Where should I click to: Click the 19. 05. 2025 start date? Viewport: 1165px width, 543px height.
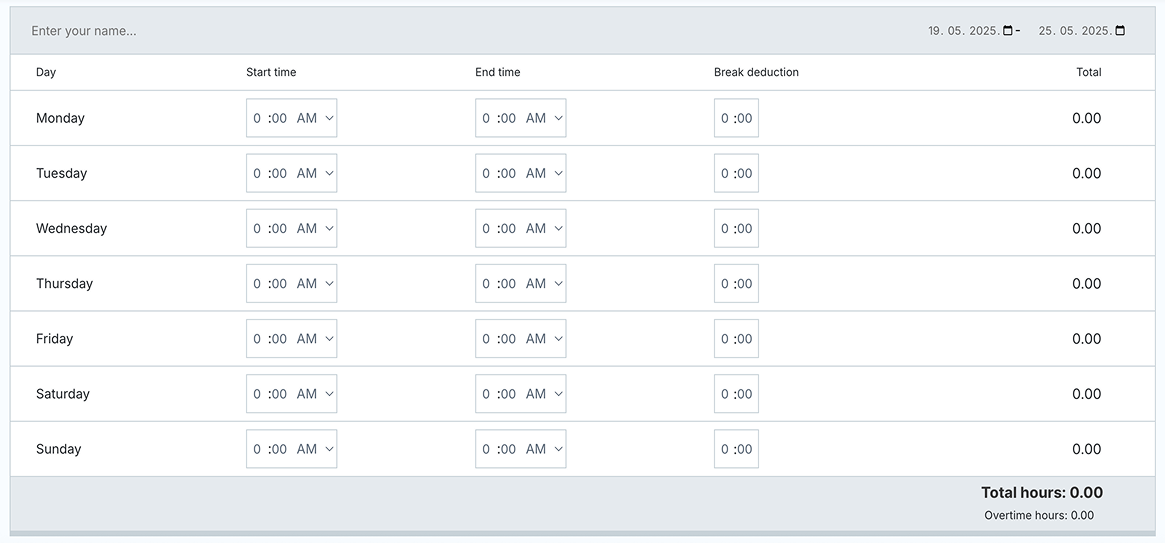tap(964, 30)
